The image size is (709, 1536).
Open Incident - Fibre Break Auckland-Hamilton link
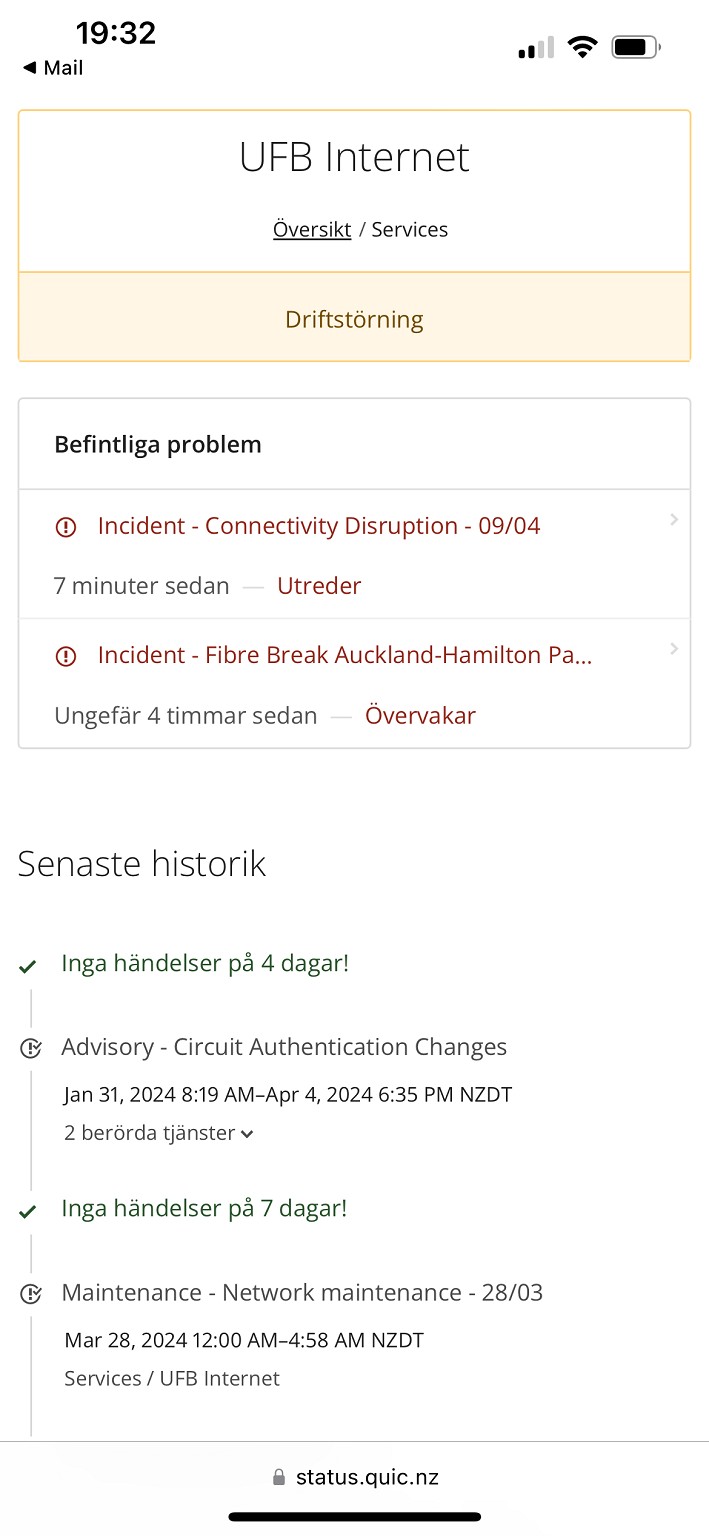[345, 656]
